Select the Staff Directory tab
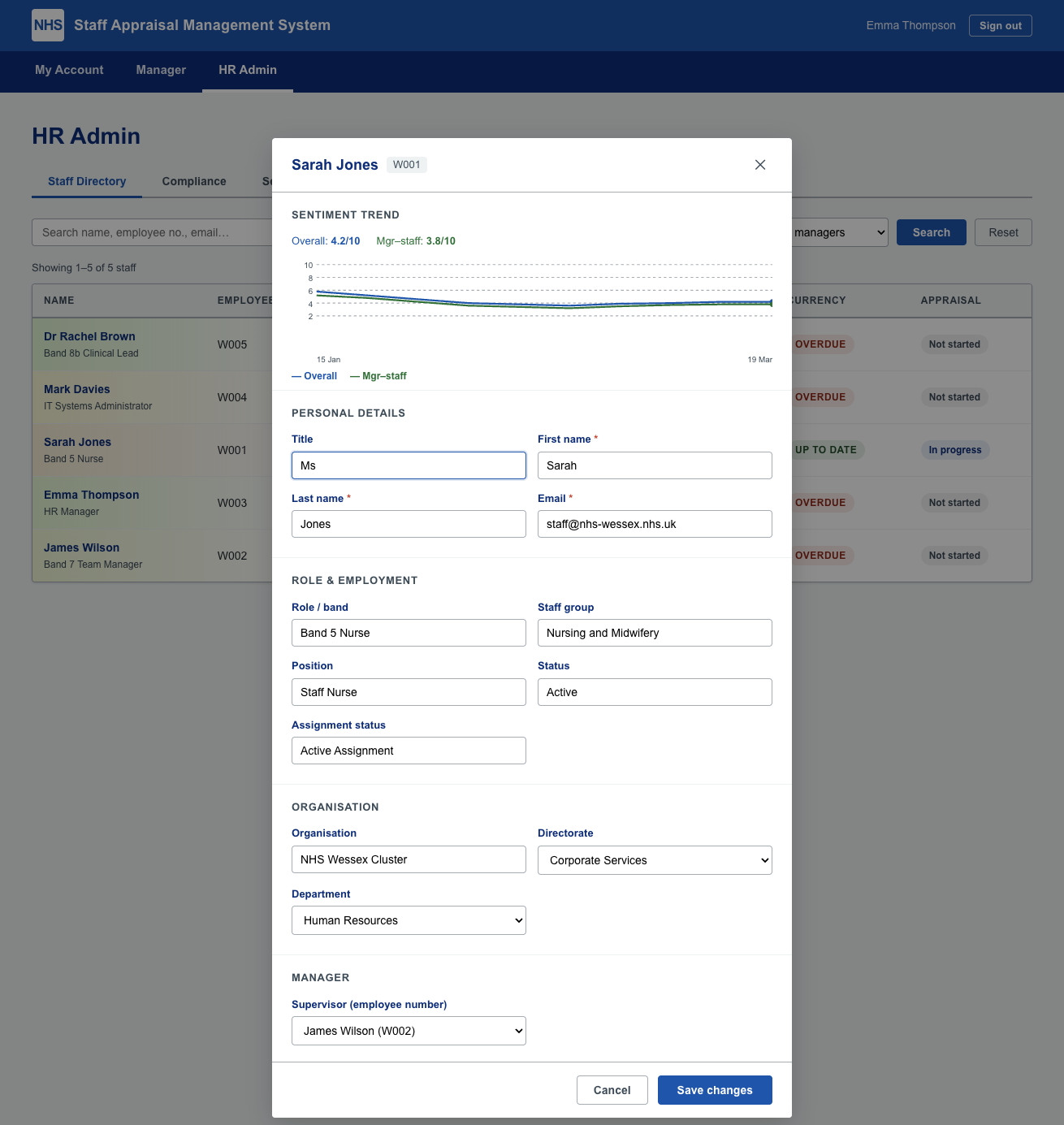Screen dimensions: 1064x1125 tap(86, 181)
